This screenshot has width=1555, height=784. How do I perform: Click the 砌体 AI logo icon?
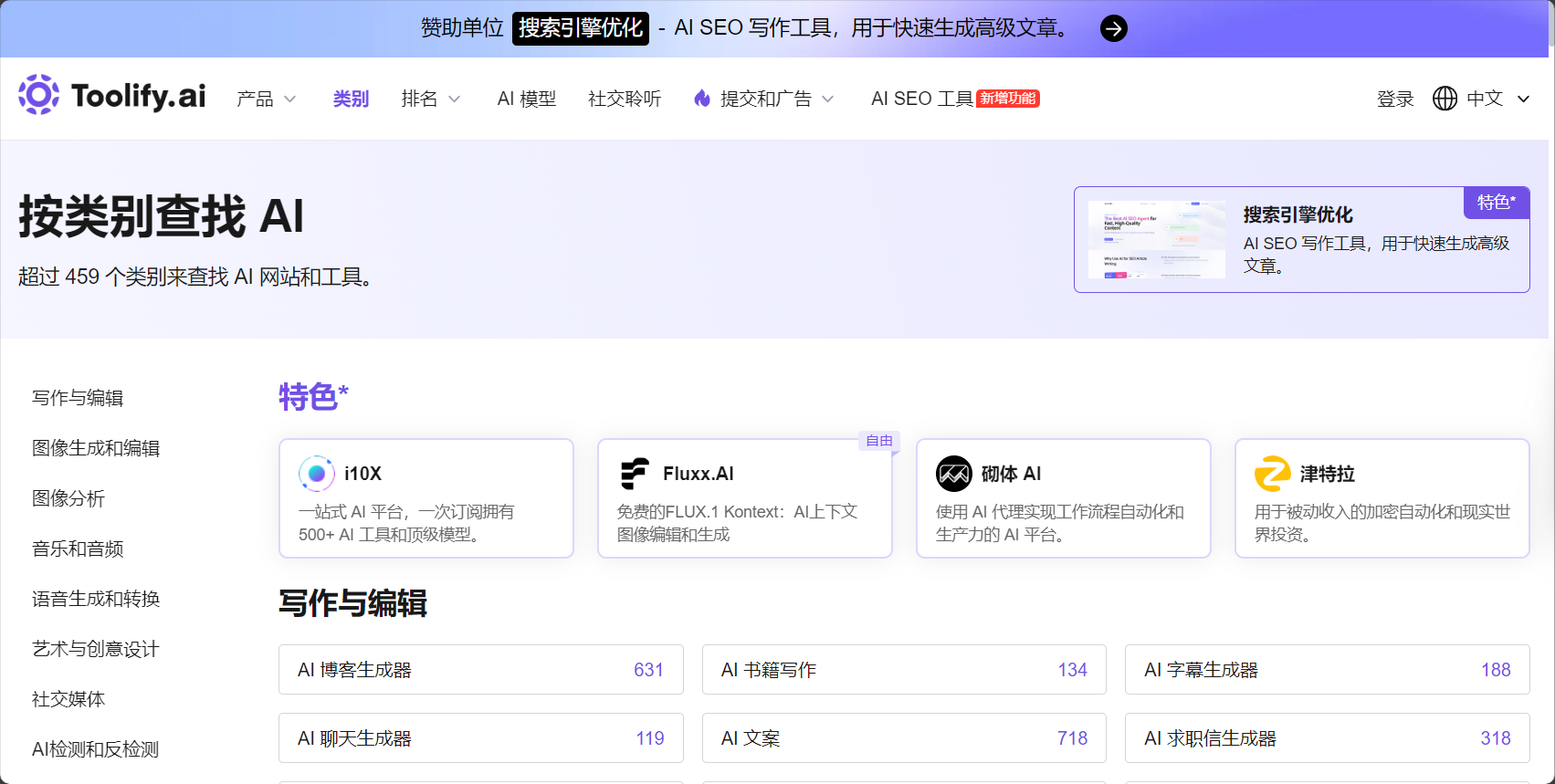[953, 473]
